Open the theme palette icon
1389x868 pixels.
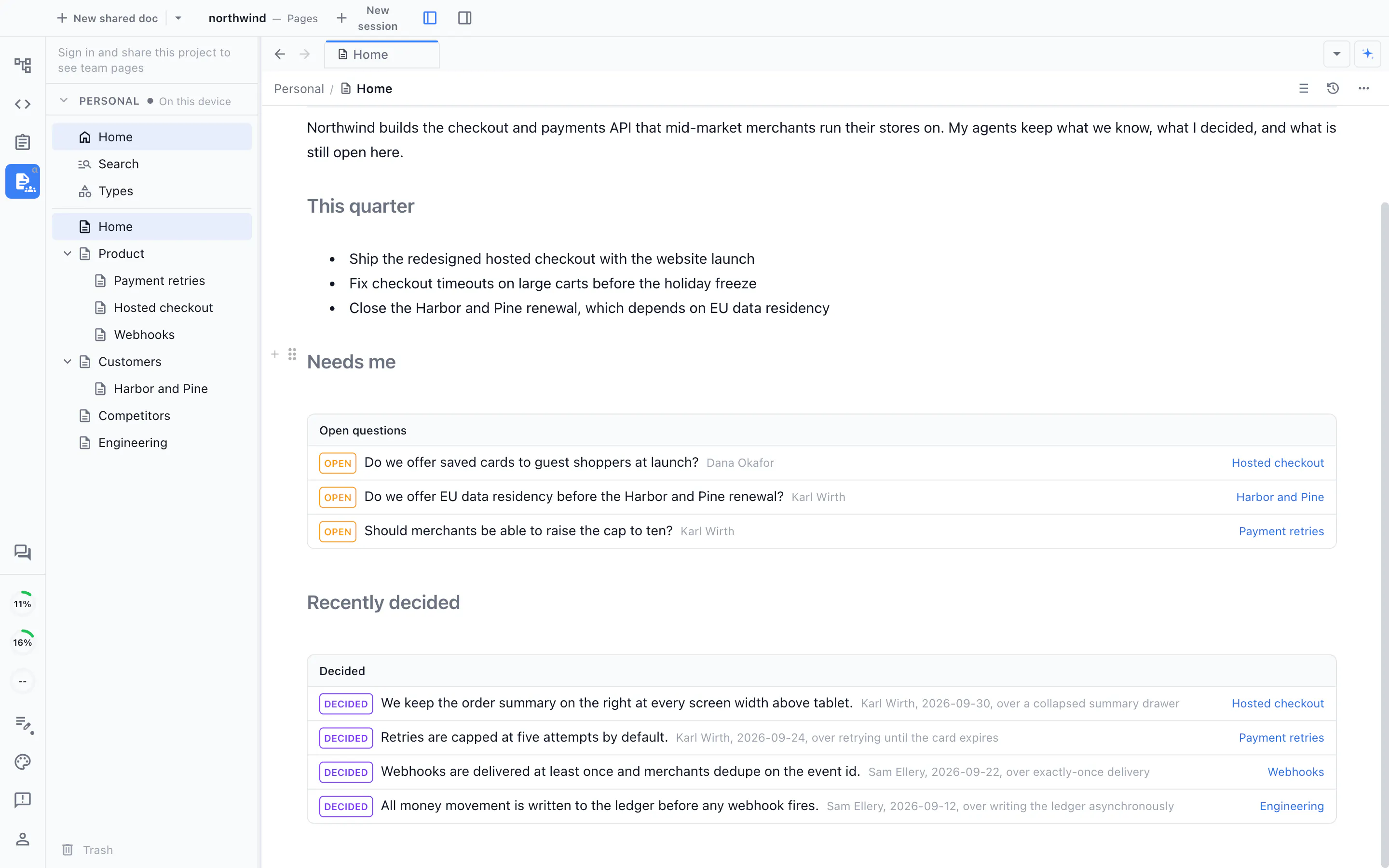[22, 762]
